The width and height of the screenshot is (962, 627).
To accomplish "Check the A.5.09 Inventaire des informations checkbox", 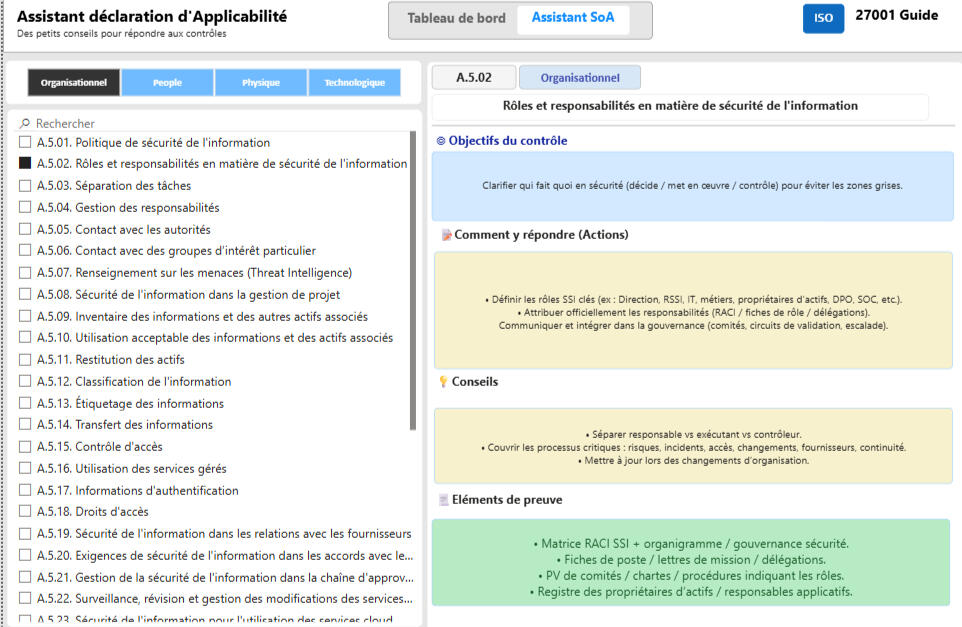I will point(25,316).
